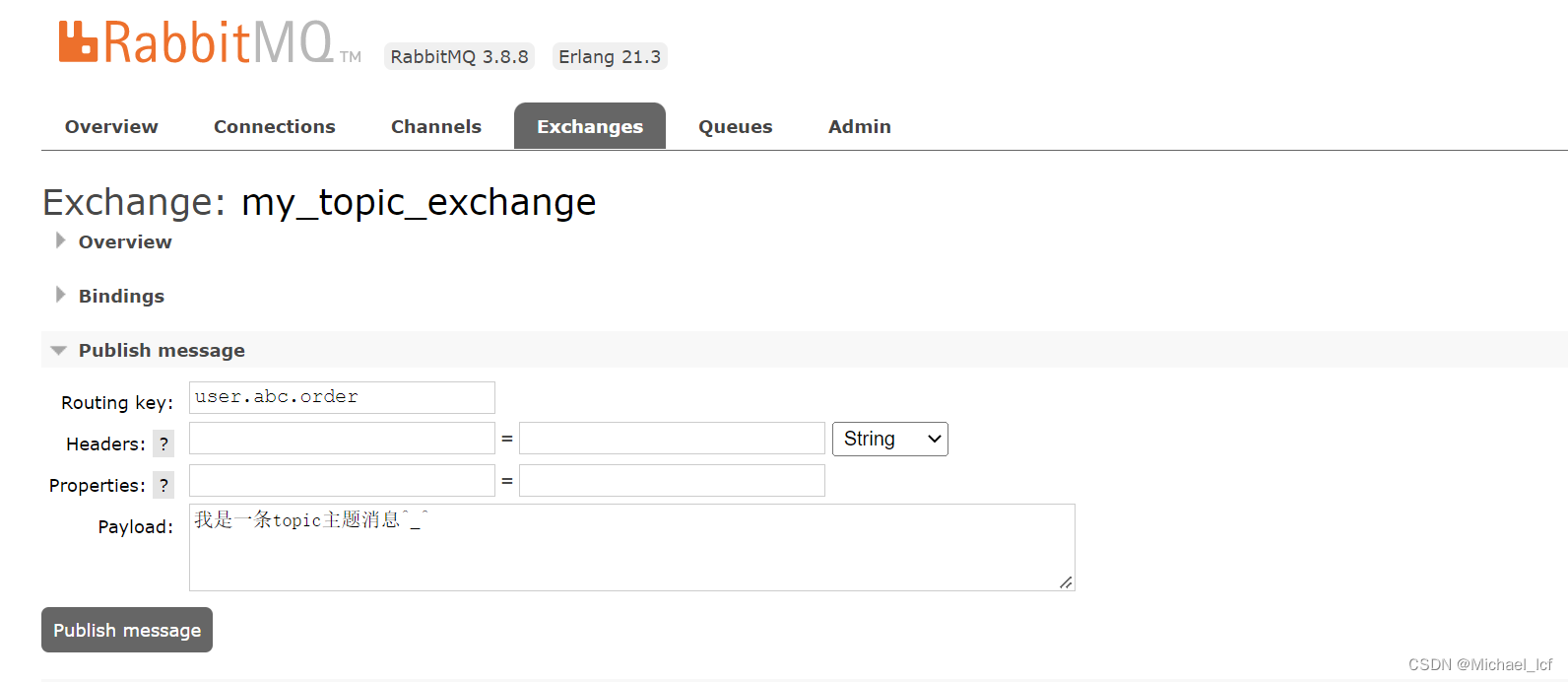Grab the Payload textarea resize handle
Viewport: 1568px width, 682px height.
point(1066,582)
